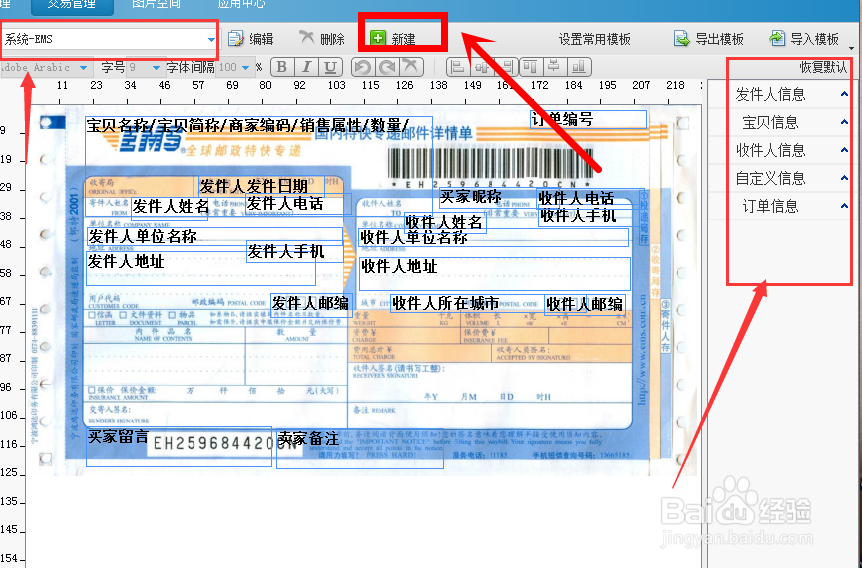Select the 收件人单位名称 field
This screenshot has width=862, height=568.
pos(493,238)
